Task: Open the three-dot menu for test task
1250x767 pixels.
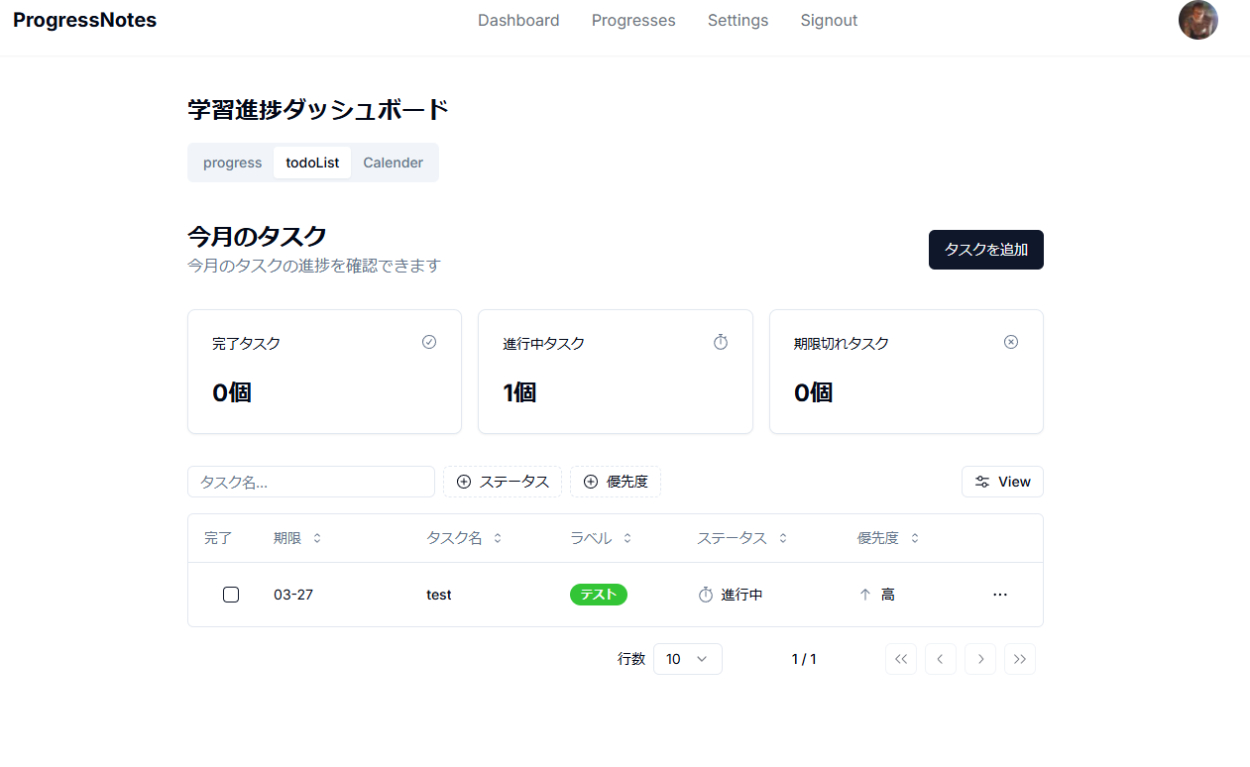Action: pos(1000,595)
